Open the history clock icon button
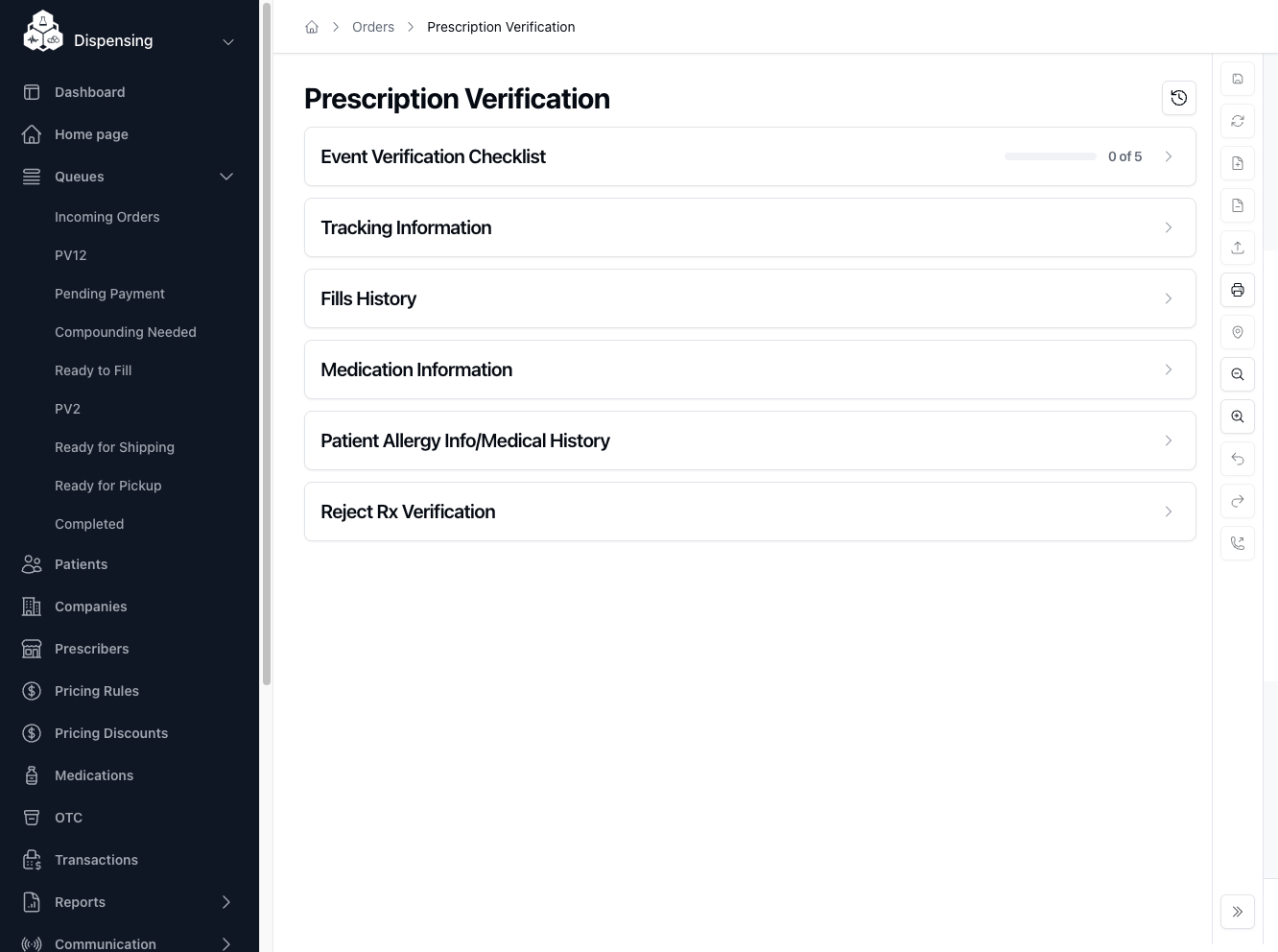The width and height of the screenshot is (1278, 952). tap(1179, 98)
